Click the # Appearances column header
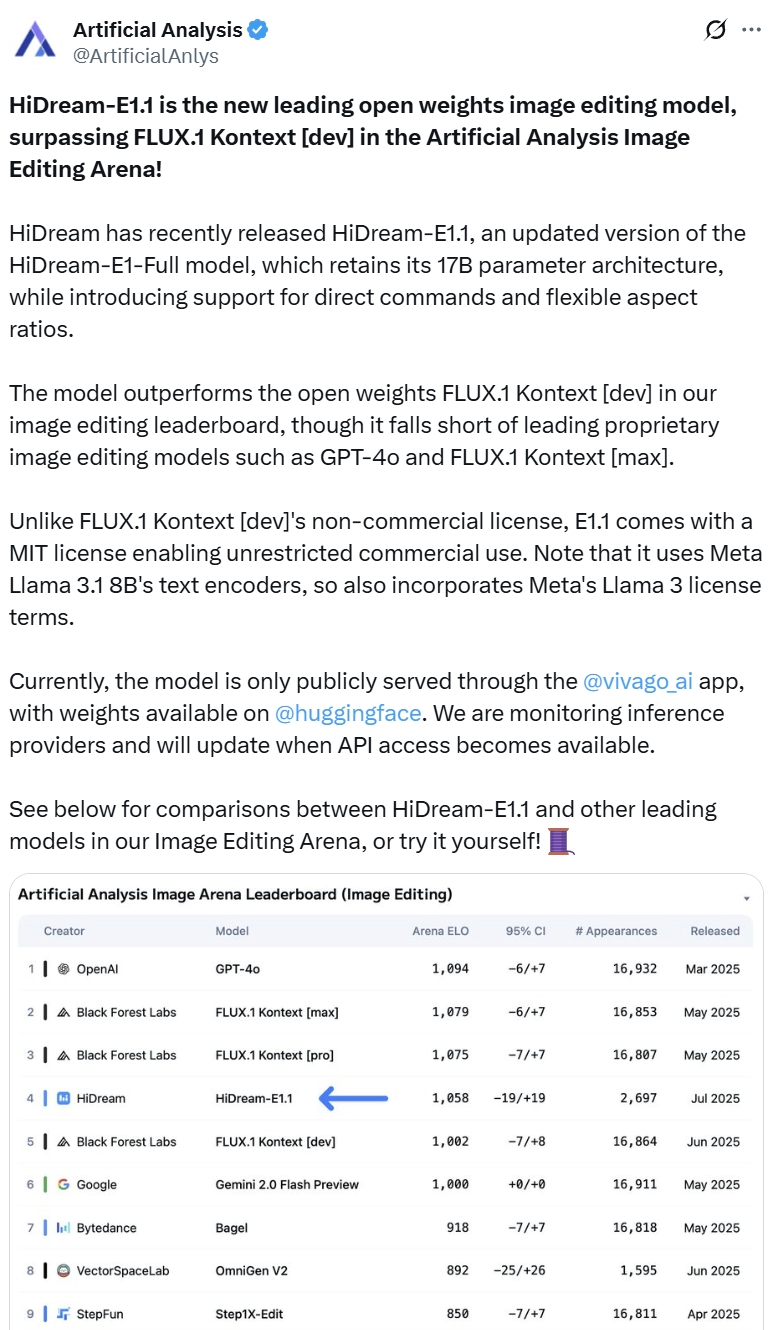 (616, 931)
